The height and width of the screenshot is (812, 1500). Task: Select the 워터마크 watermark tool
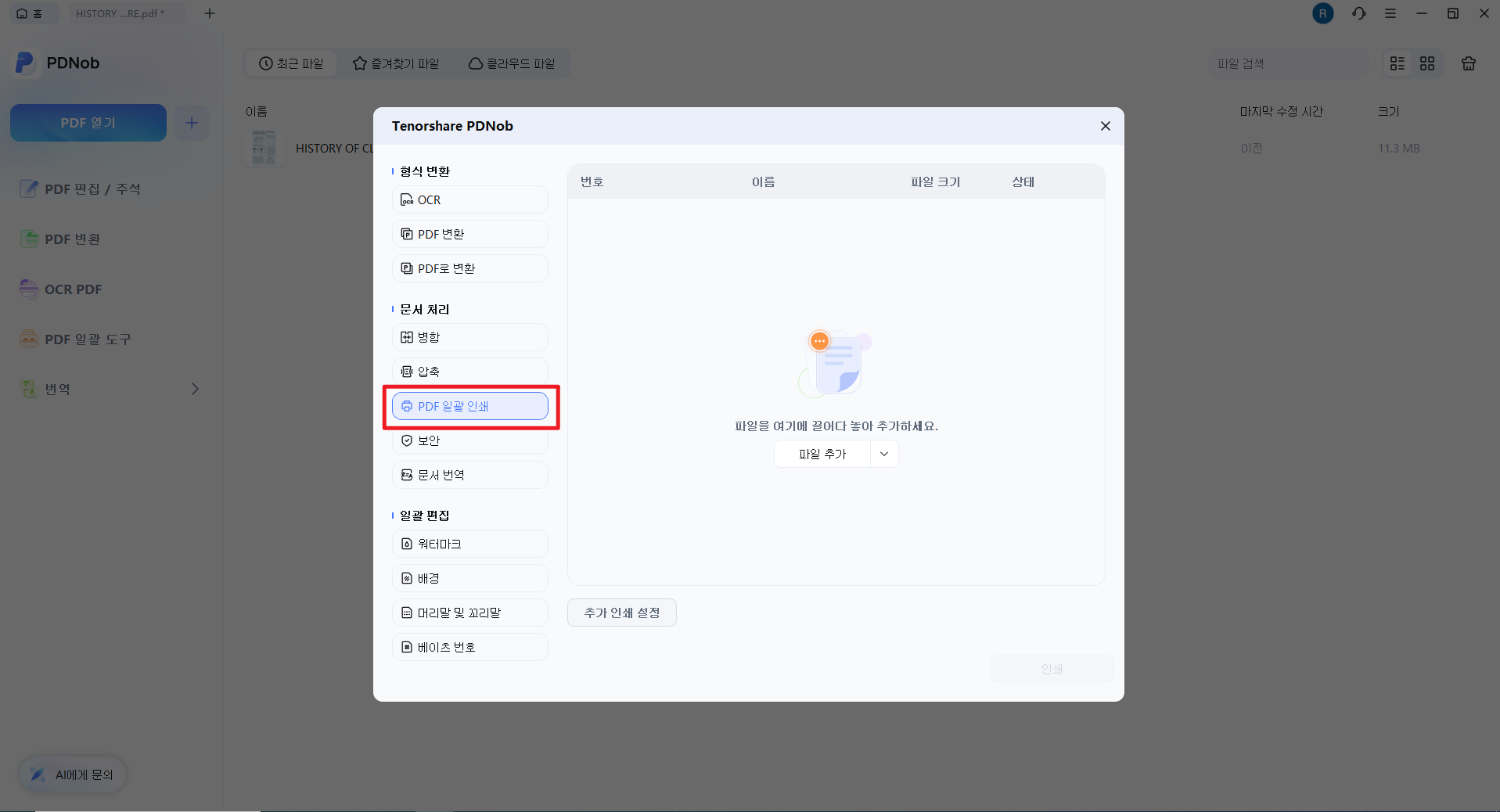tap(469, 544)
